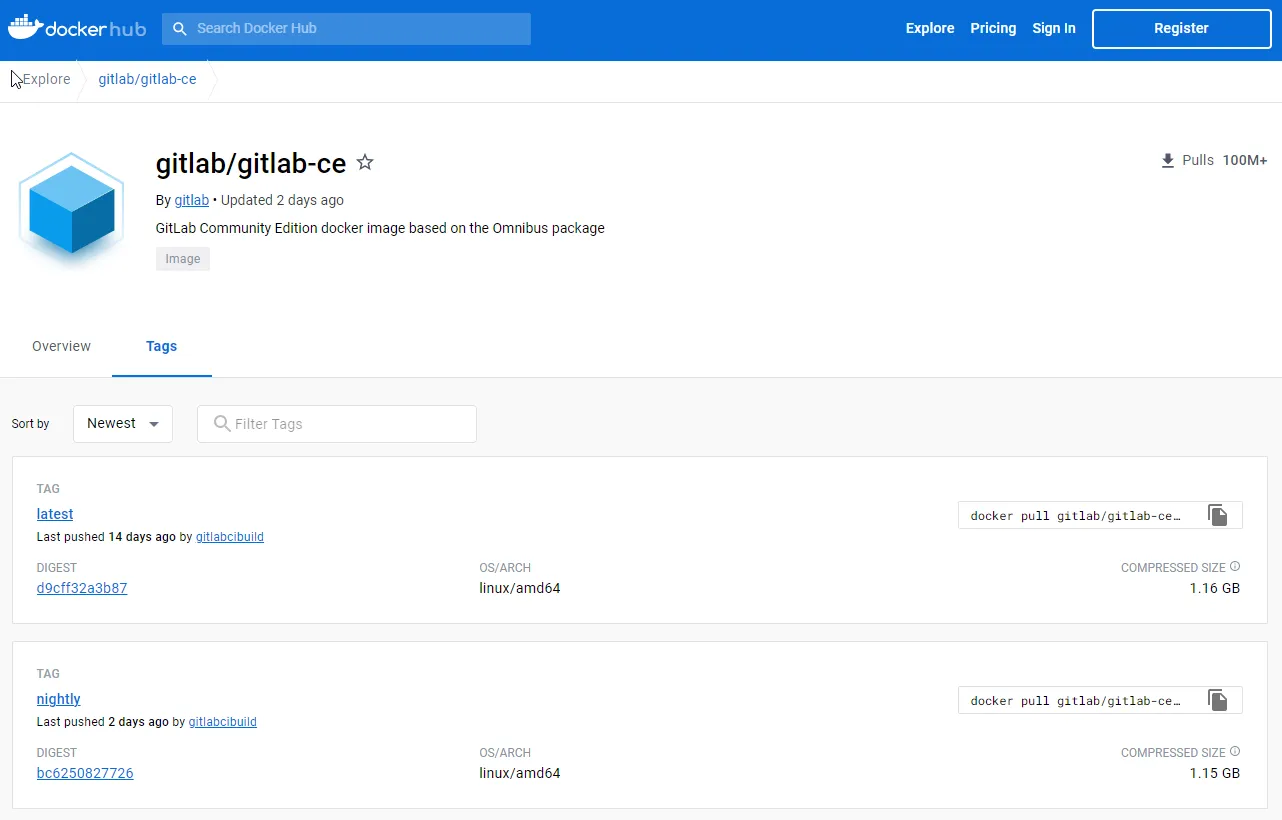Image resolution: width=1282 pixels, height=820 pixels.
Task: Click the gitlab publisher link
Action: [x=191, y=200]
